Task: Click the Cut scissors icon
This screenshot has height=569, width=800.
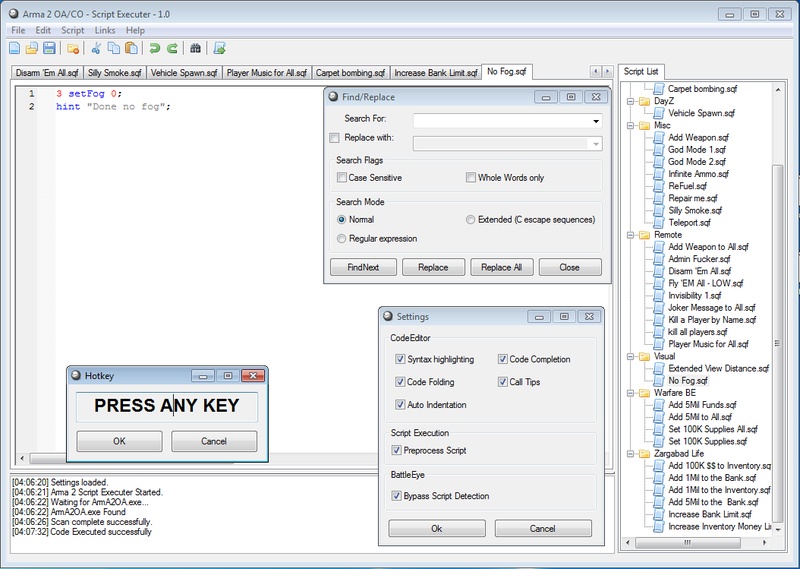Action: pyautogui.click(x=97, y=48)
